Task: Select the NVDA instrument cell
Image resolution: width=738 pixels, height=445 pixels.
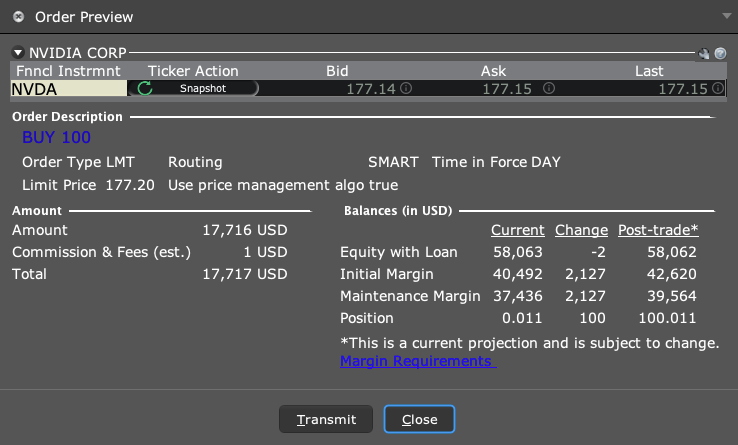Action: 69,89
